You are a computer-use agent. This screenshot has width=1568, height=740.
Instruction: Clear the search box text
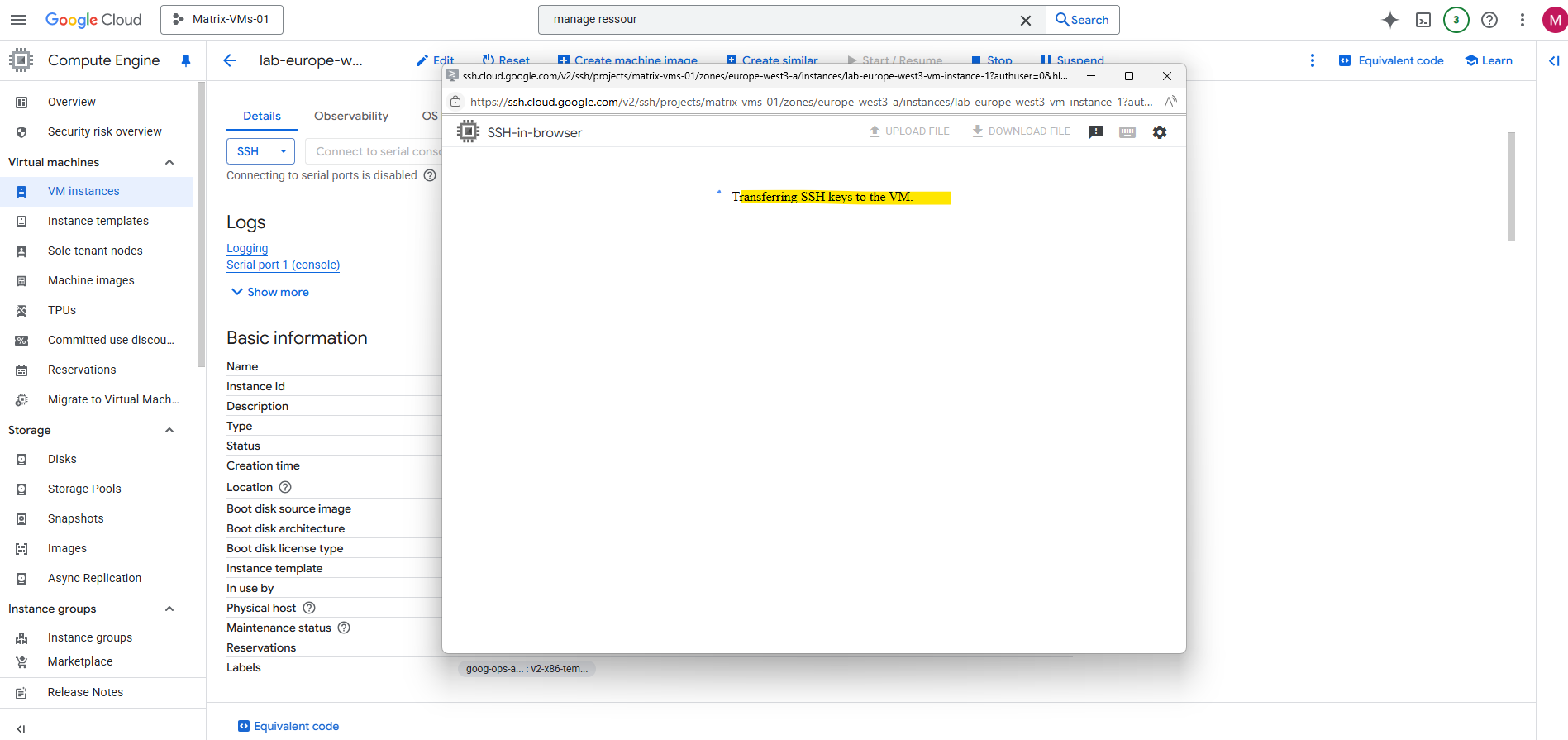coord(1026,20)
